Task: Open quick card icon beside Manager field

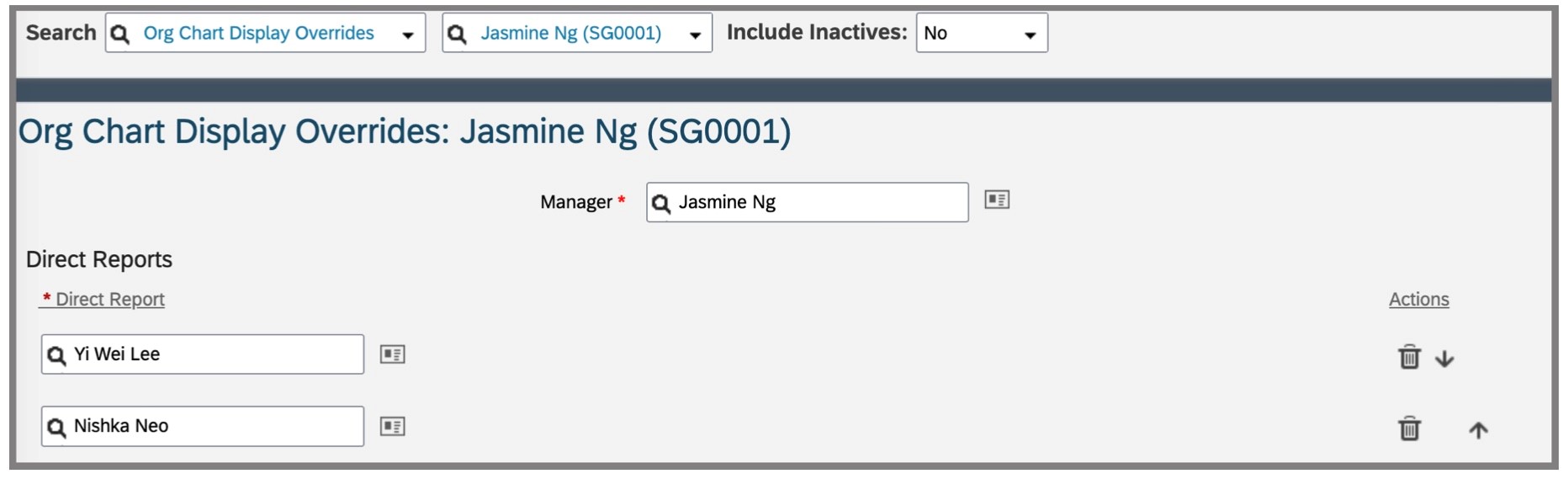Action: tap(997, 200)
